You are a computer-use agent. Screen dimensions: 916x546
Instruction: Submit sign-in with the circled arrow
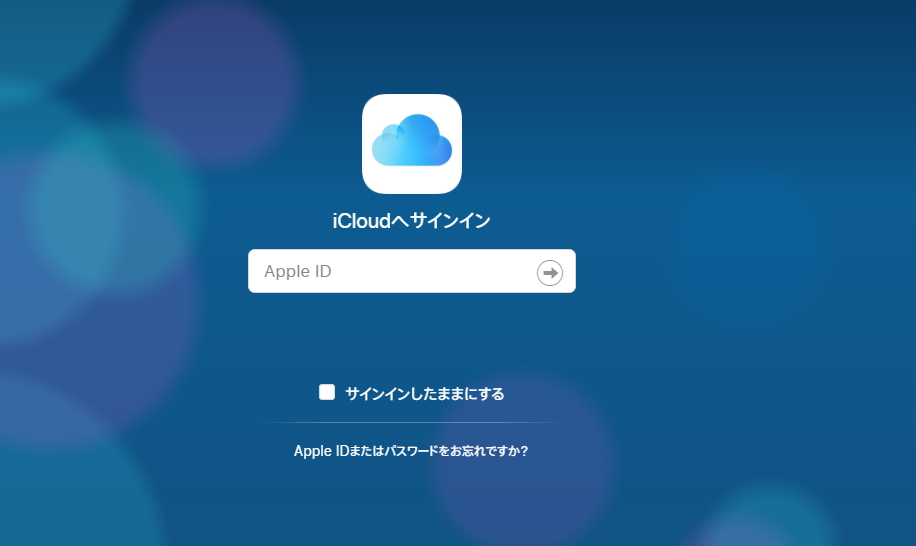click(x=550, y=272)
